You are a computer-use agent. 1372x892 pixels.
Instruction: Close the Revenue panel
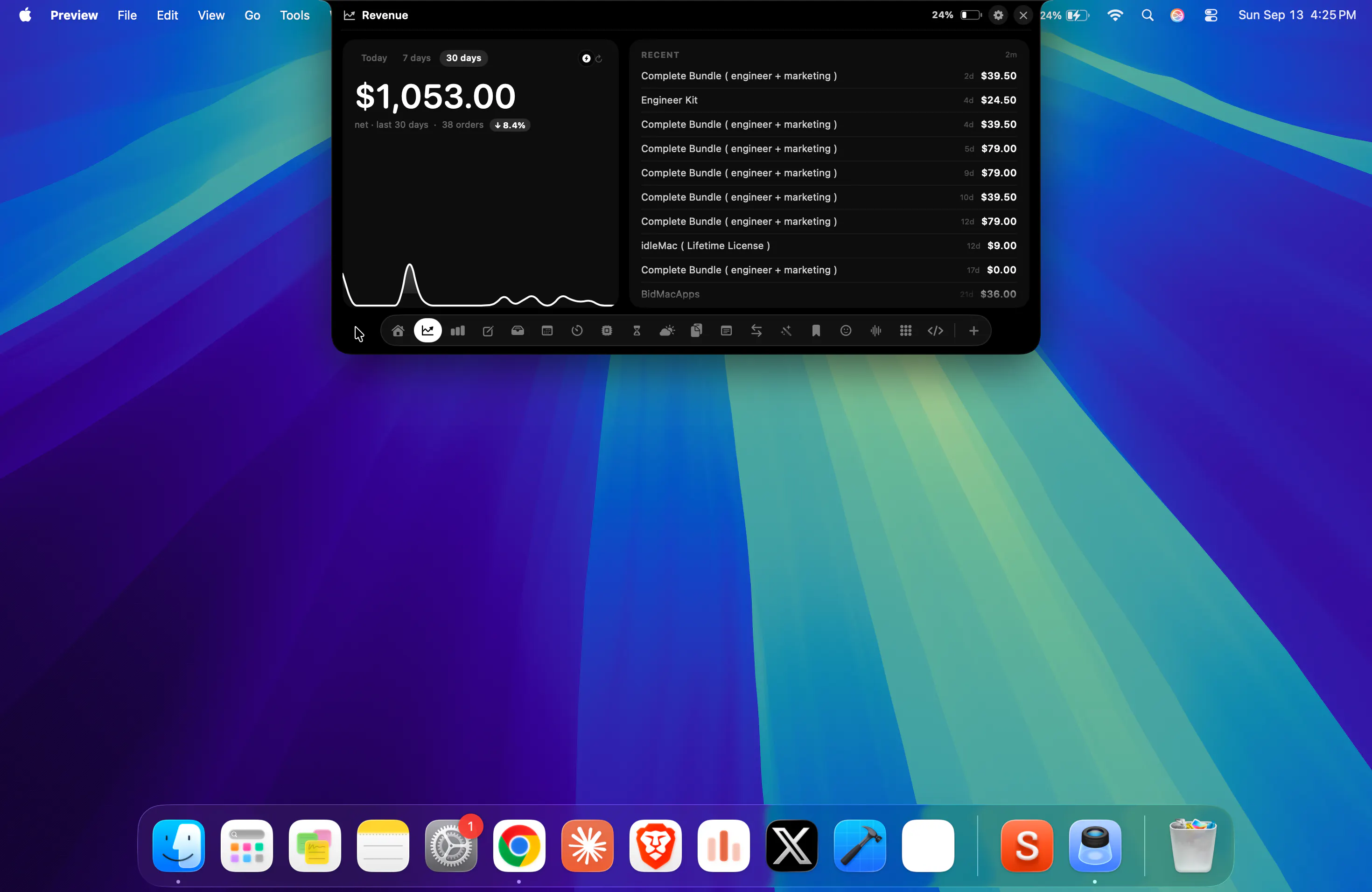[x=1023, y=15]
